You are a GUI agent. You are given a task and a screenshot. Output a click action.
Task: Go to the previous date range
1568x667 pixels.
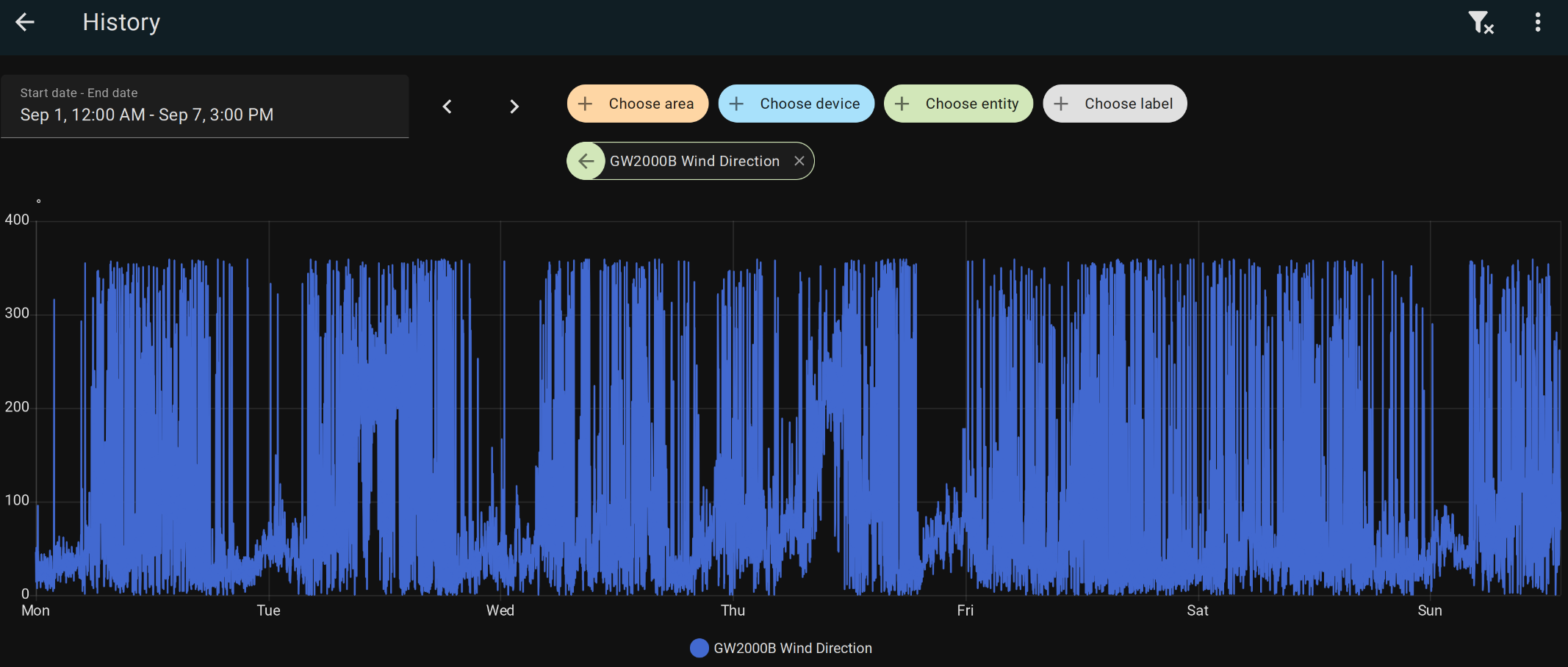(x=447, y=107)
